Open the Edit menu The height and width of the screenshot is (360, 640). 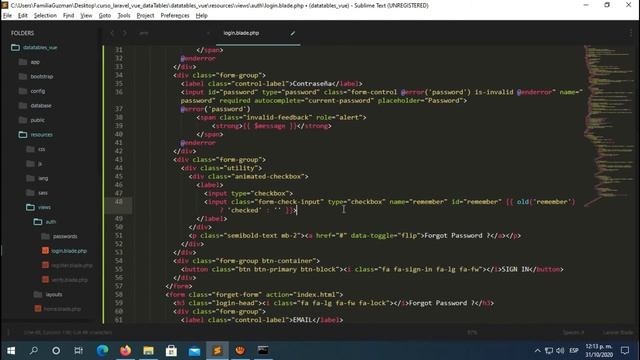(22, 16)
